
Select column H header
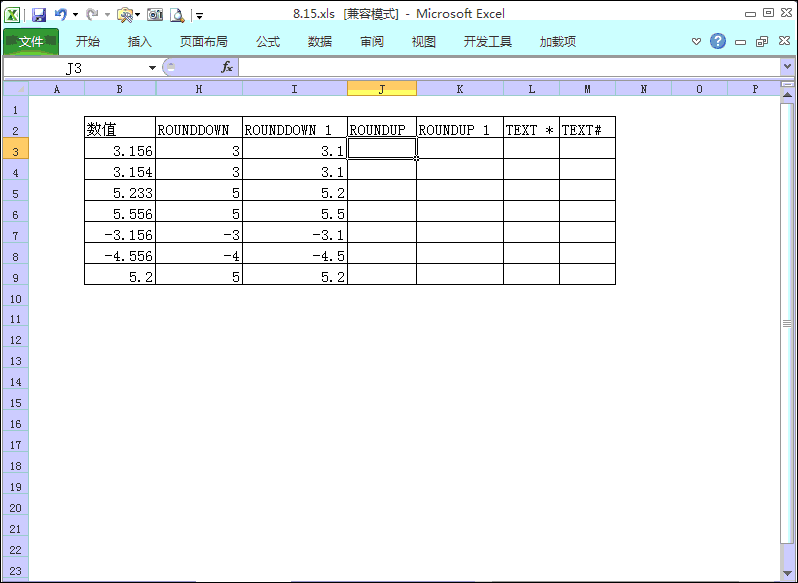click(x=199, y=89)
